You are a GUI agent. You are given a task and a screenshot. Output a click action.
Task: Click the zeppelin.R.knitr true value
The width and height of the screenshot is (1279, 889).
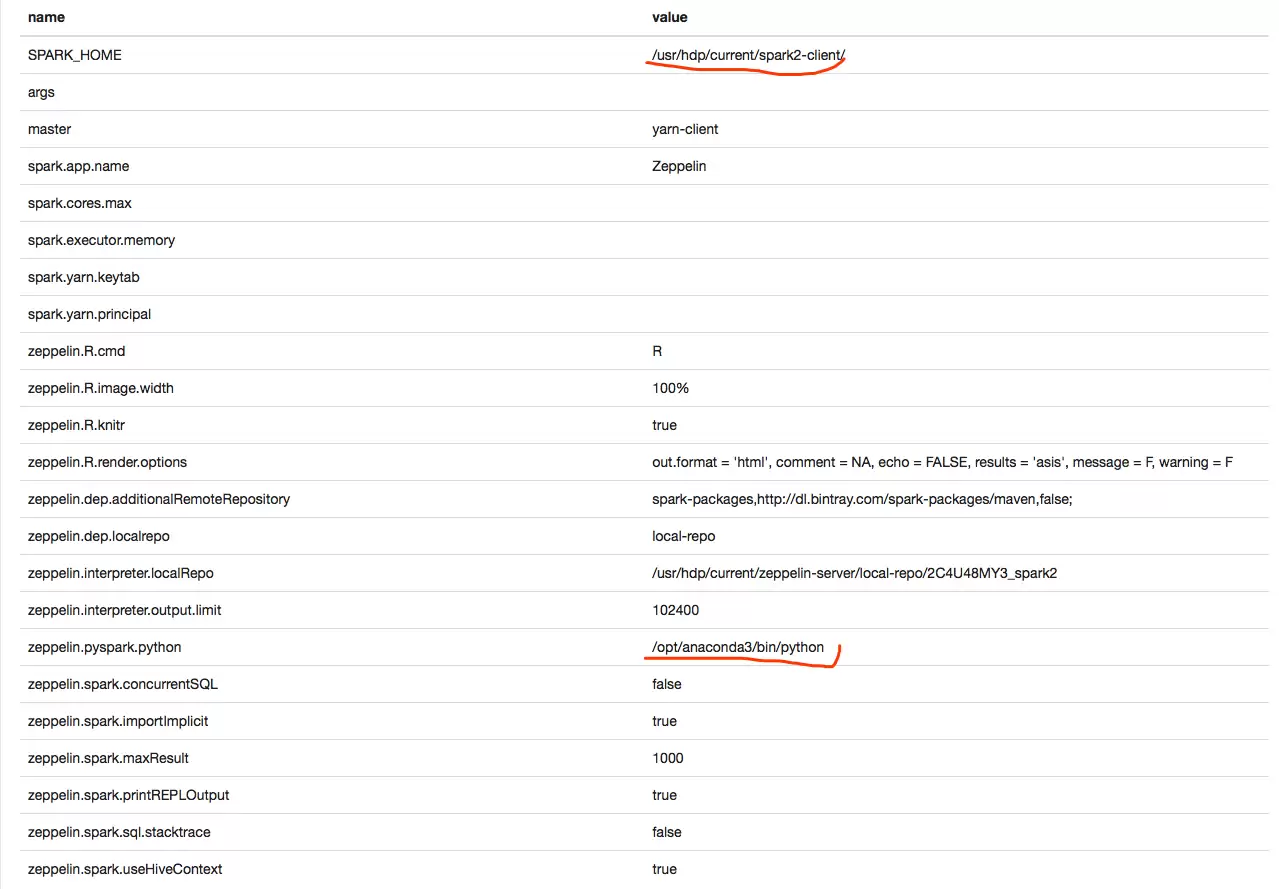664,425
